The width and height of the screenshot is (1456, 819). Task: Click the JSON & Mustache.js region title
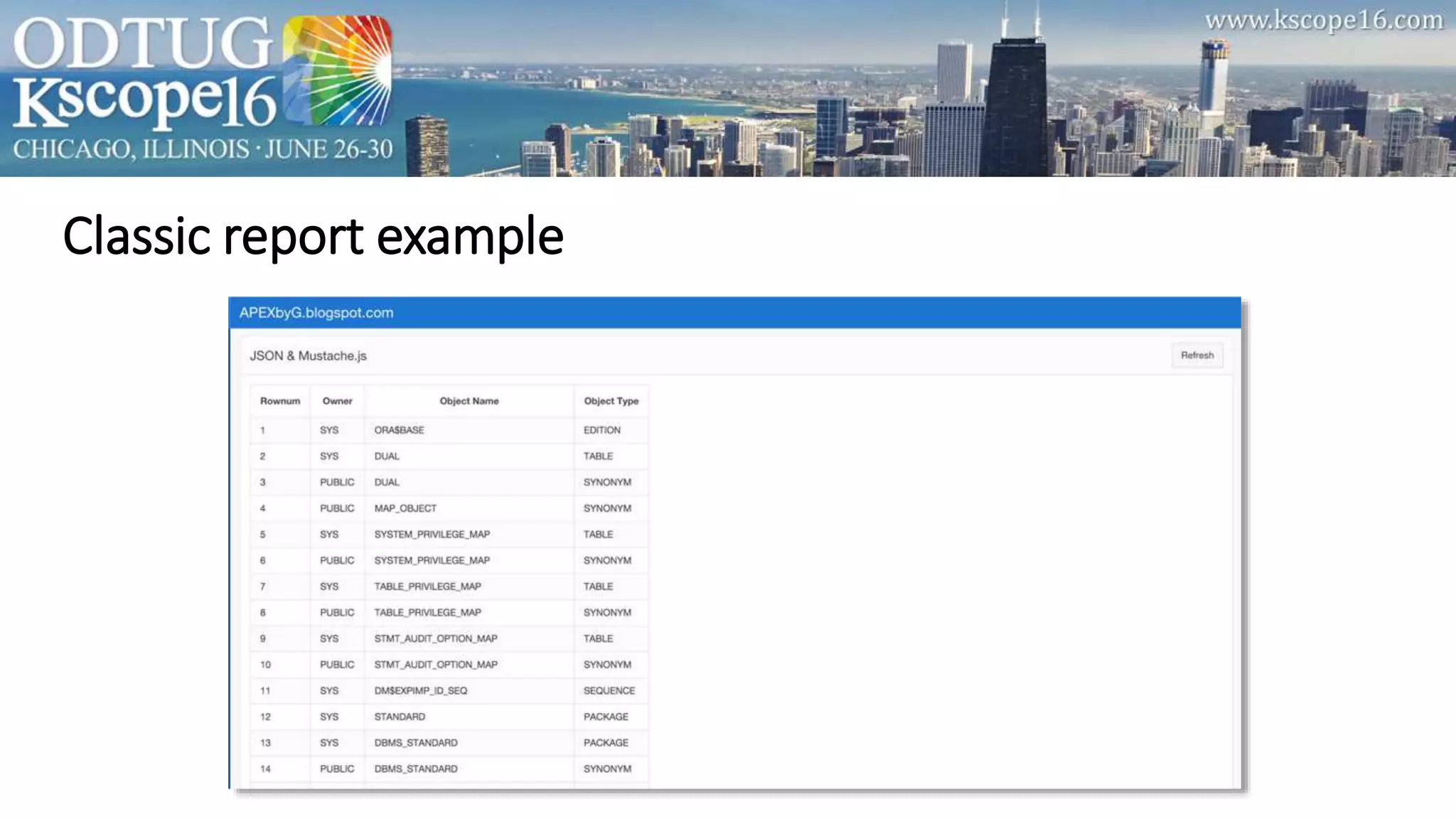[308, 355]
